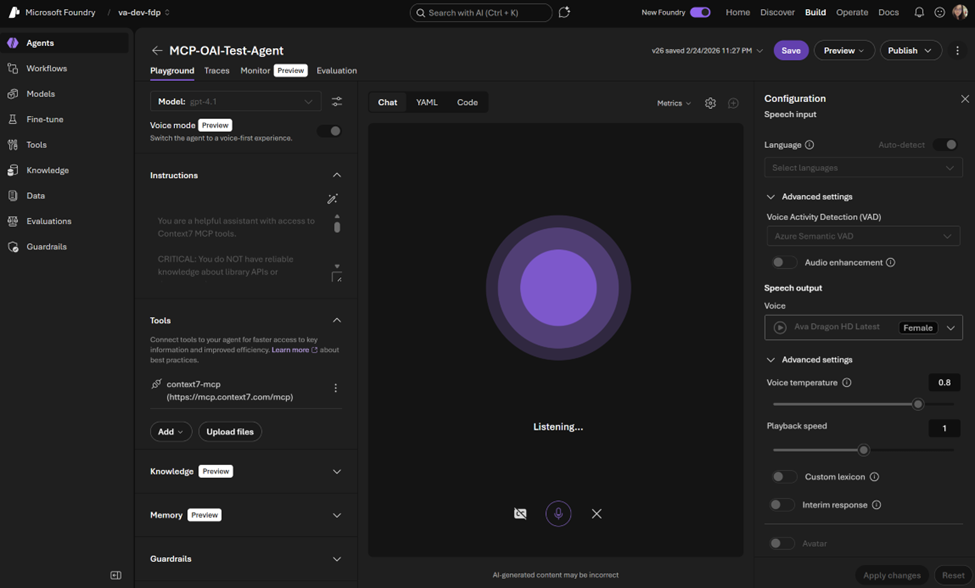Turn on the camera icon
The image size is (975, 588).
pos(520,513)
